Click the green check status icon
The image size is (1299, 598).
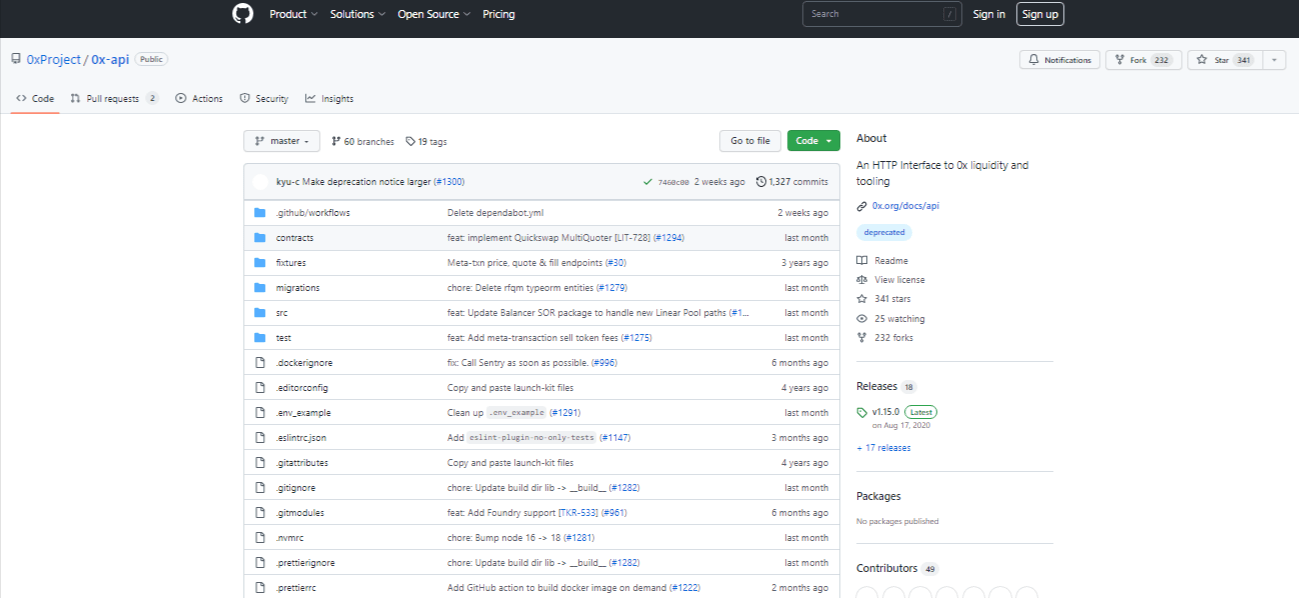tap(648, 182)
